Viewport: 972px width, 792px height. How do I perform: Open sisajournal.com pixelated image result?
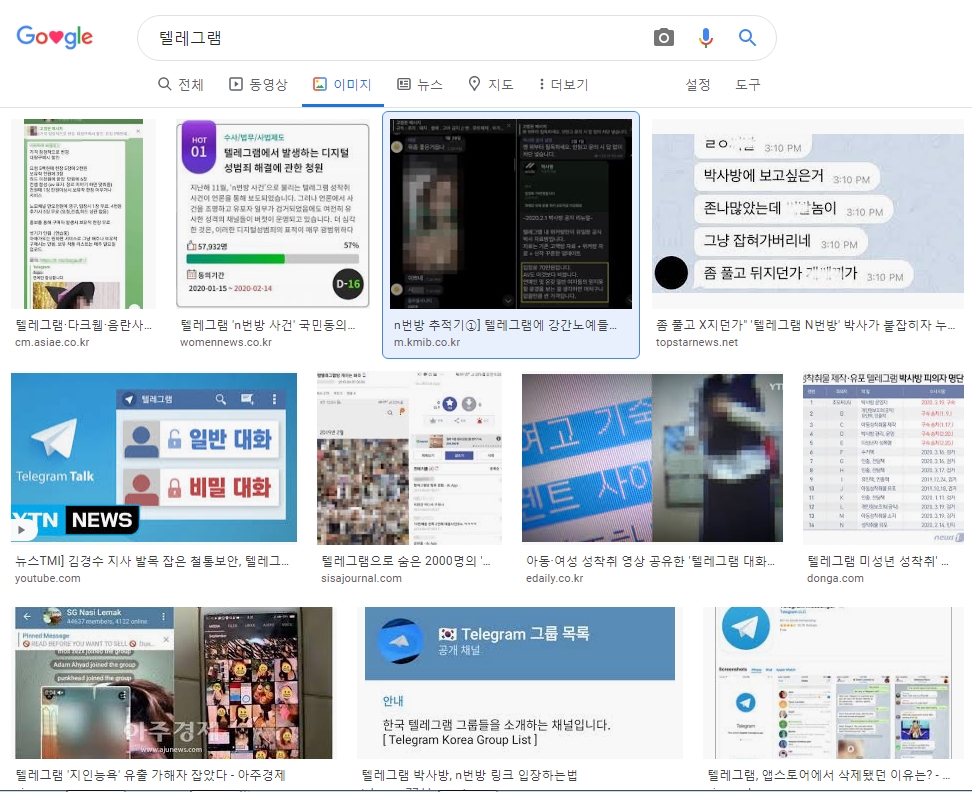click(409, 457)
